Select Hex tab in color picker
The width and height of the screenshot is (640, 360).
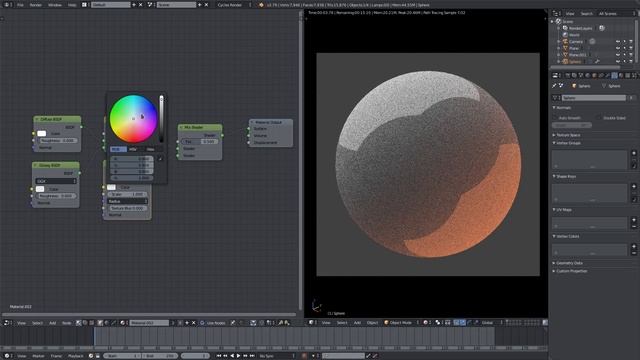150,149
